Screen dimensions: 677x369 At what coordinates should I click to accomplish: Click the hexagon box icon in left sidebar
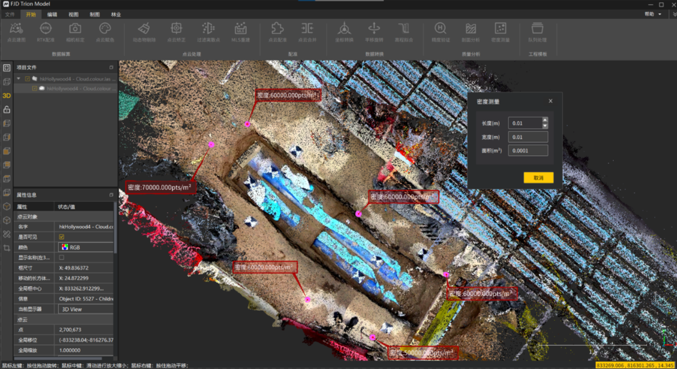click(6, 206)
